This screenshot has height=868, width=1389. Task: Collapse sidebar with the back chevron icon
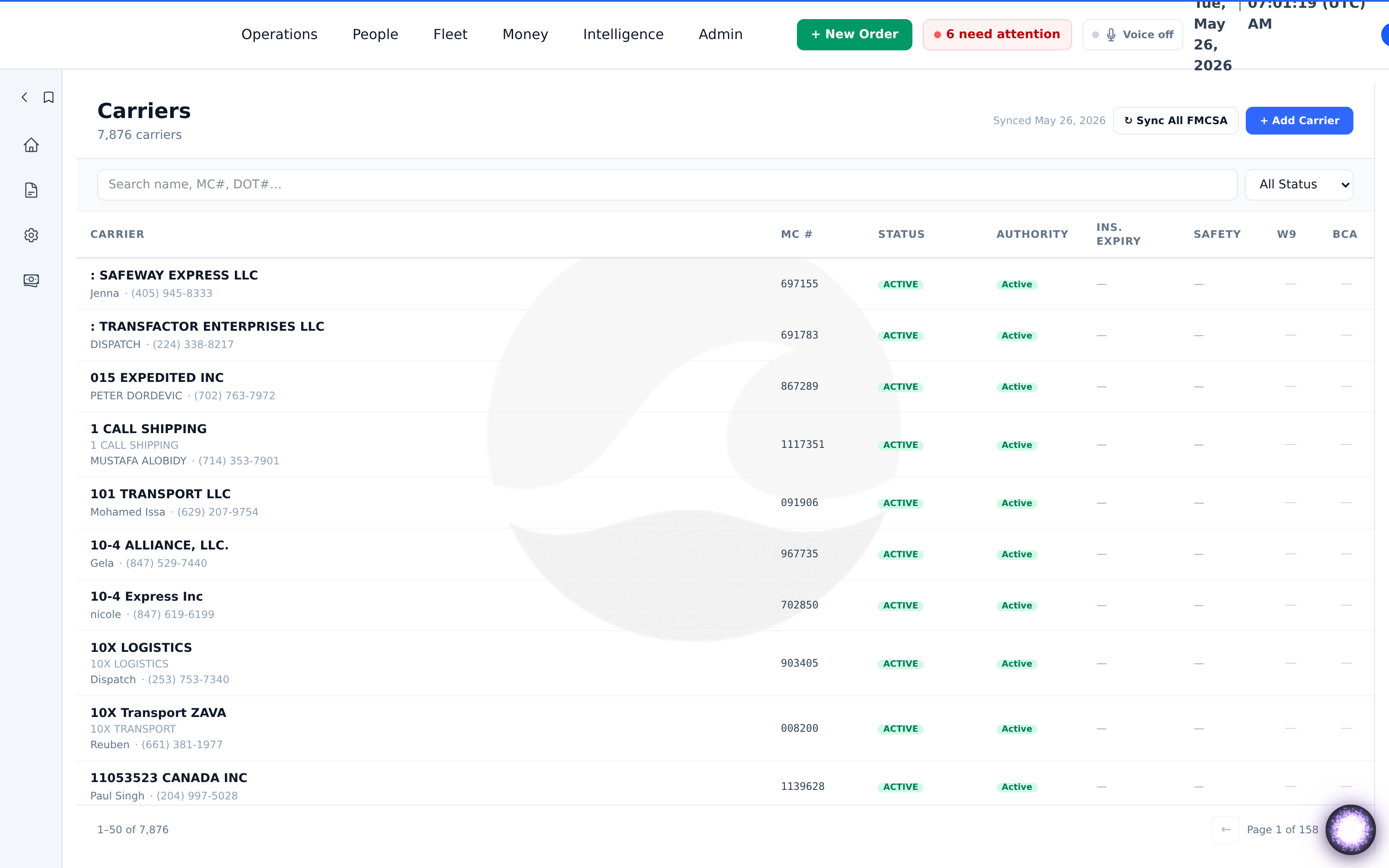click(25, 98)
